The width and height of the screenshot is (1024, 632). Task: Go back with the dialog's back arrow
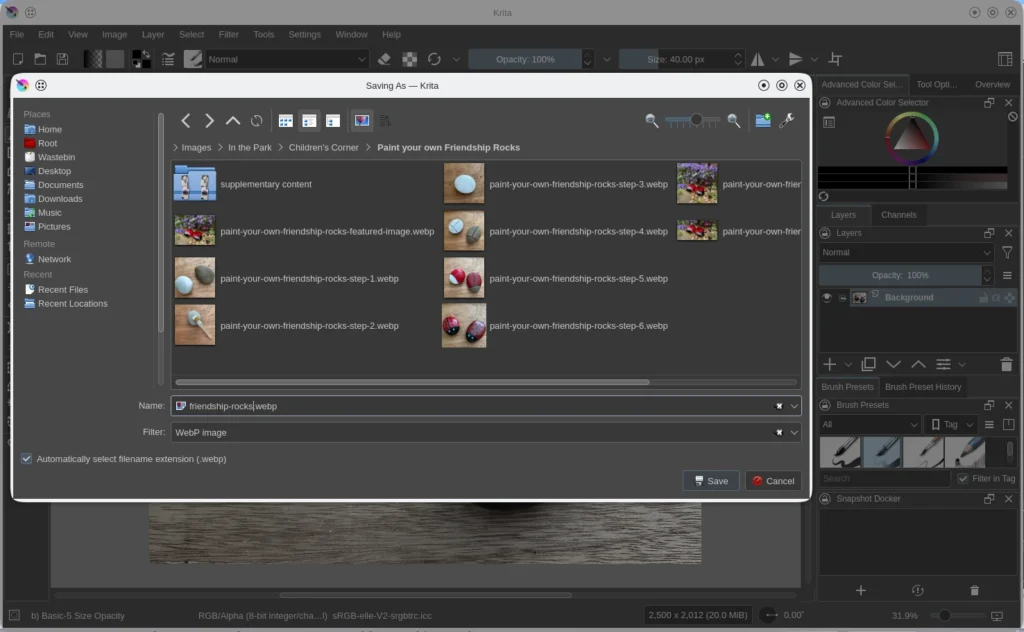click(185, 121)
